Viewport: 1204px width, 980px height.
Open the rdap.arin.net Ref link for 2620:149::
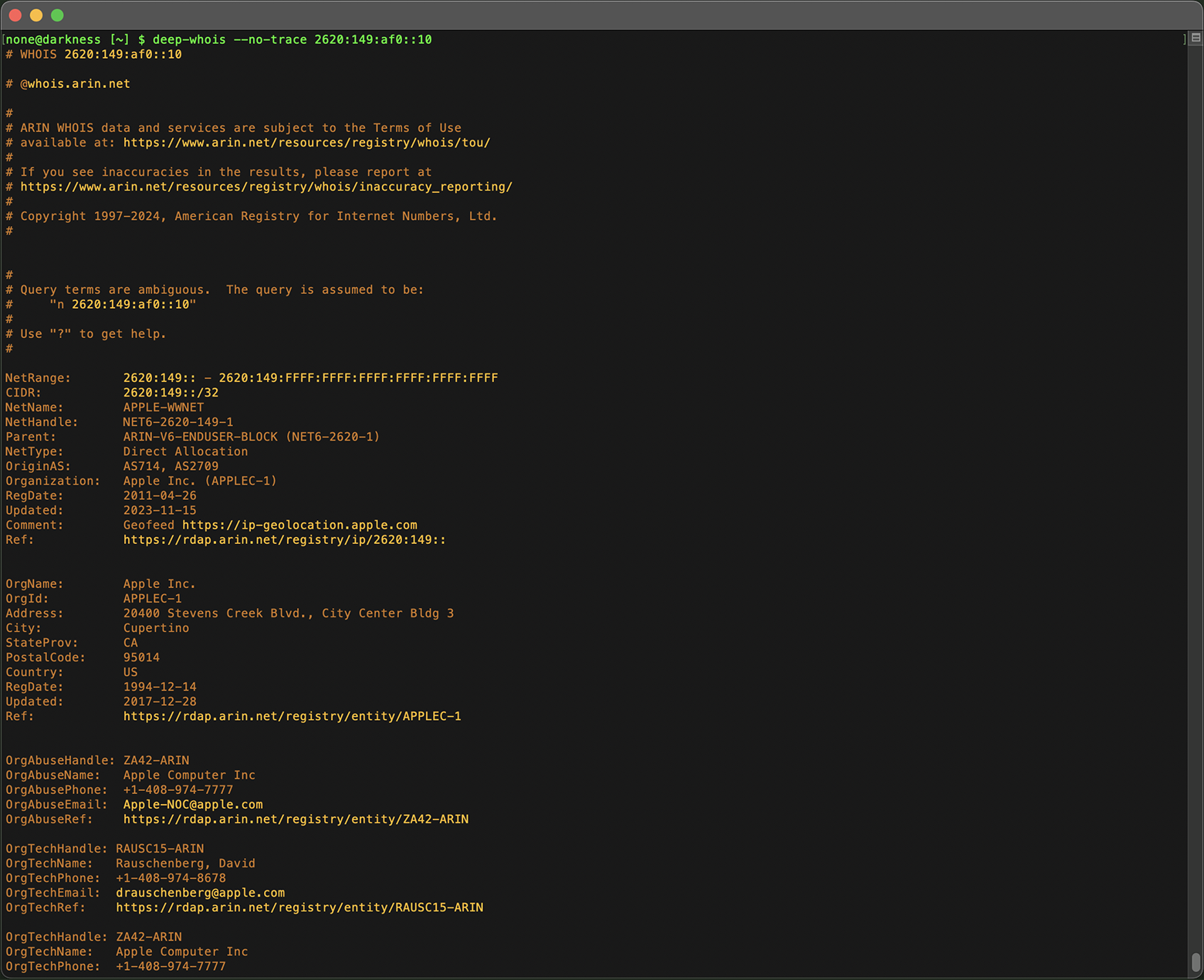(x=284, y=539)
